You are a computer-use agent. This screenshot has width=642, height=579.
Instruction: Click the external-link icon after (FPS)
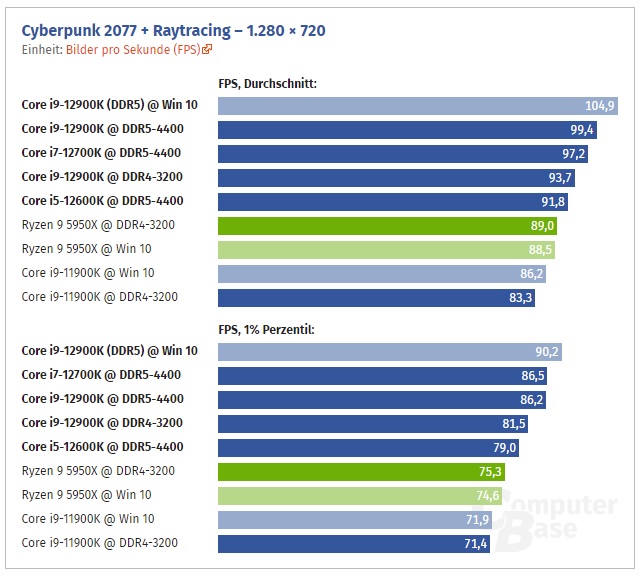point(207,49)
